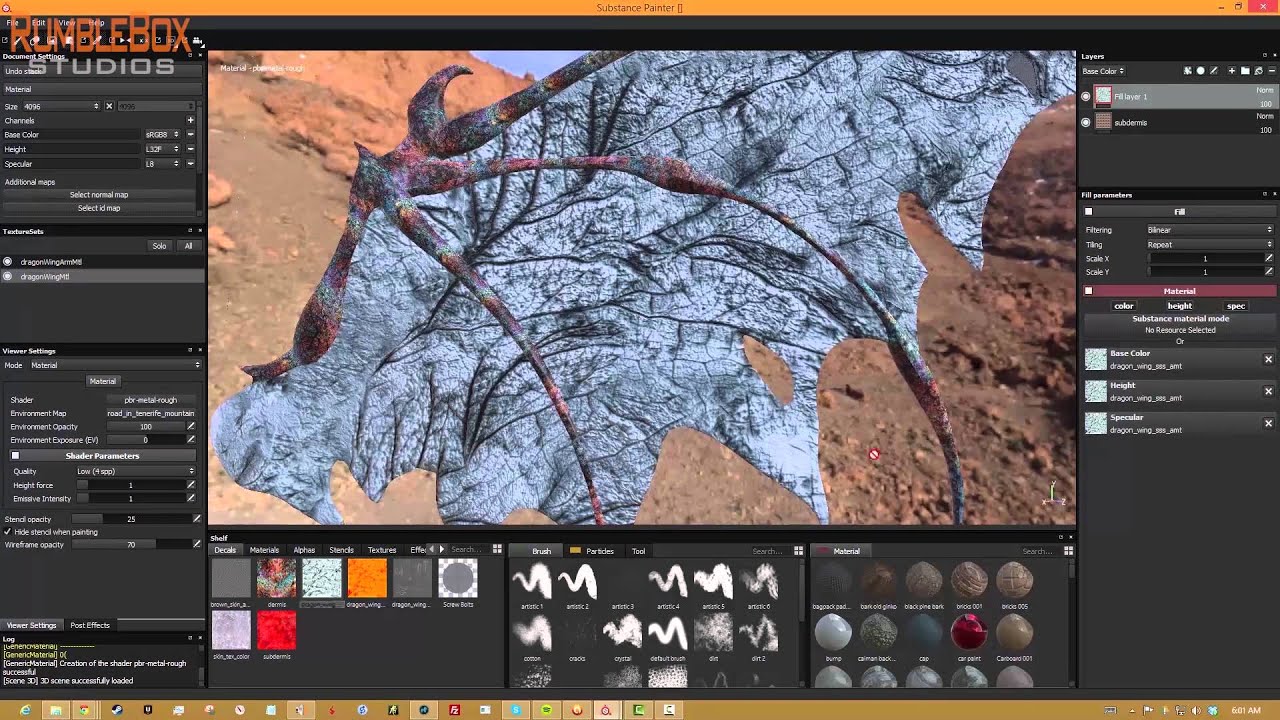Select dragonWingArmMtl texture set radio
Viewport: 1280px width, 720px height.
click(x=8, y=262)
